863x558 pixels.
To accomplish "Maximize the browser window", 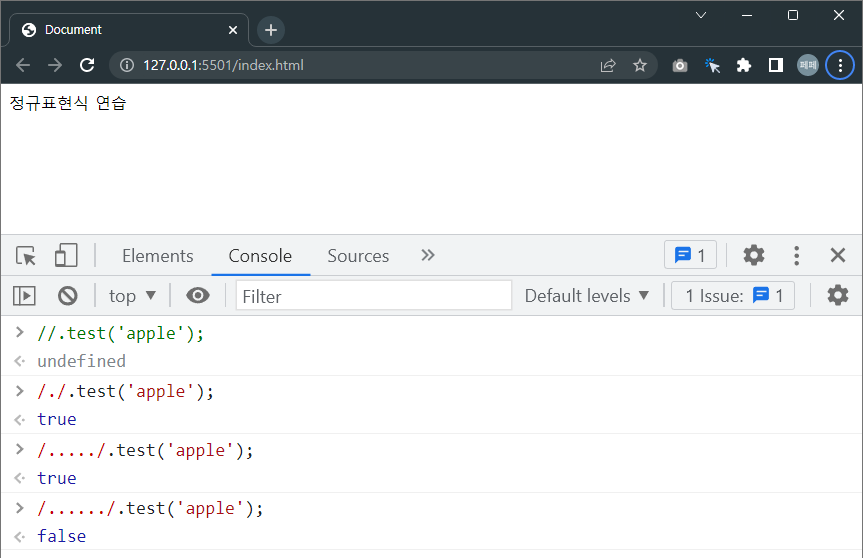I will point(793,15).
